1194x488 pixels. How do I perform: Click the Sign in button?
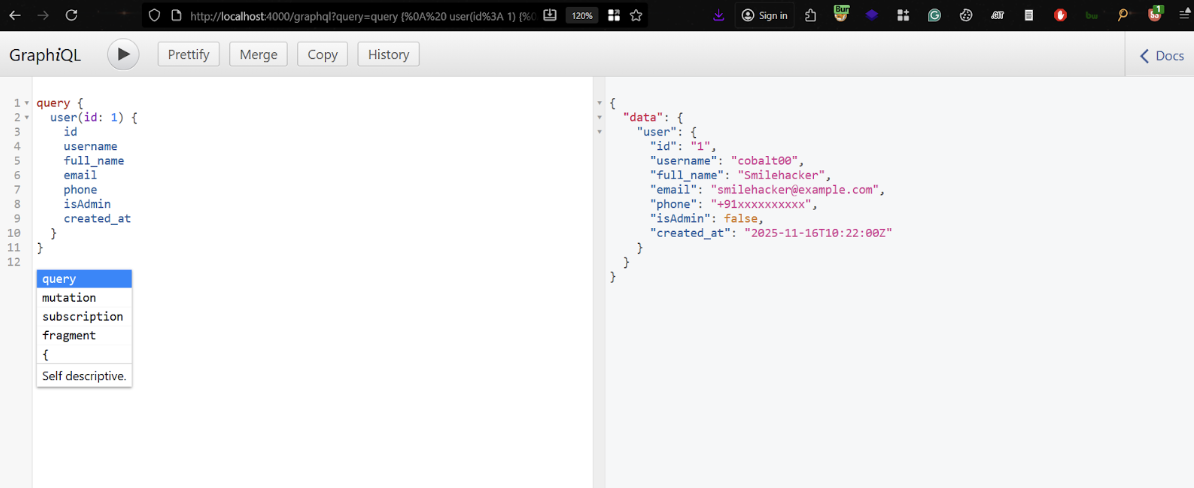(765, 15)
